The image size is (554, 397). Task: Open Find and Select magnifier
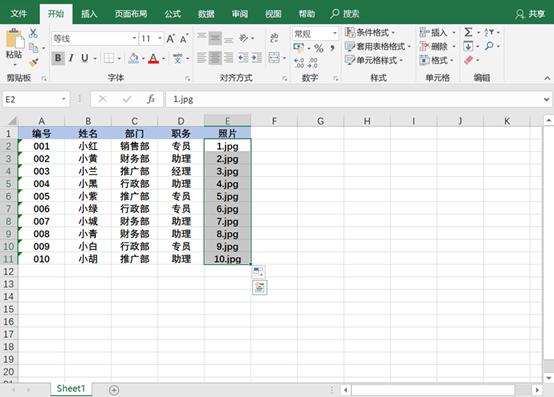pyautogui.click(x=489, y=46)
